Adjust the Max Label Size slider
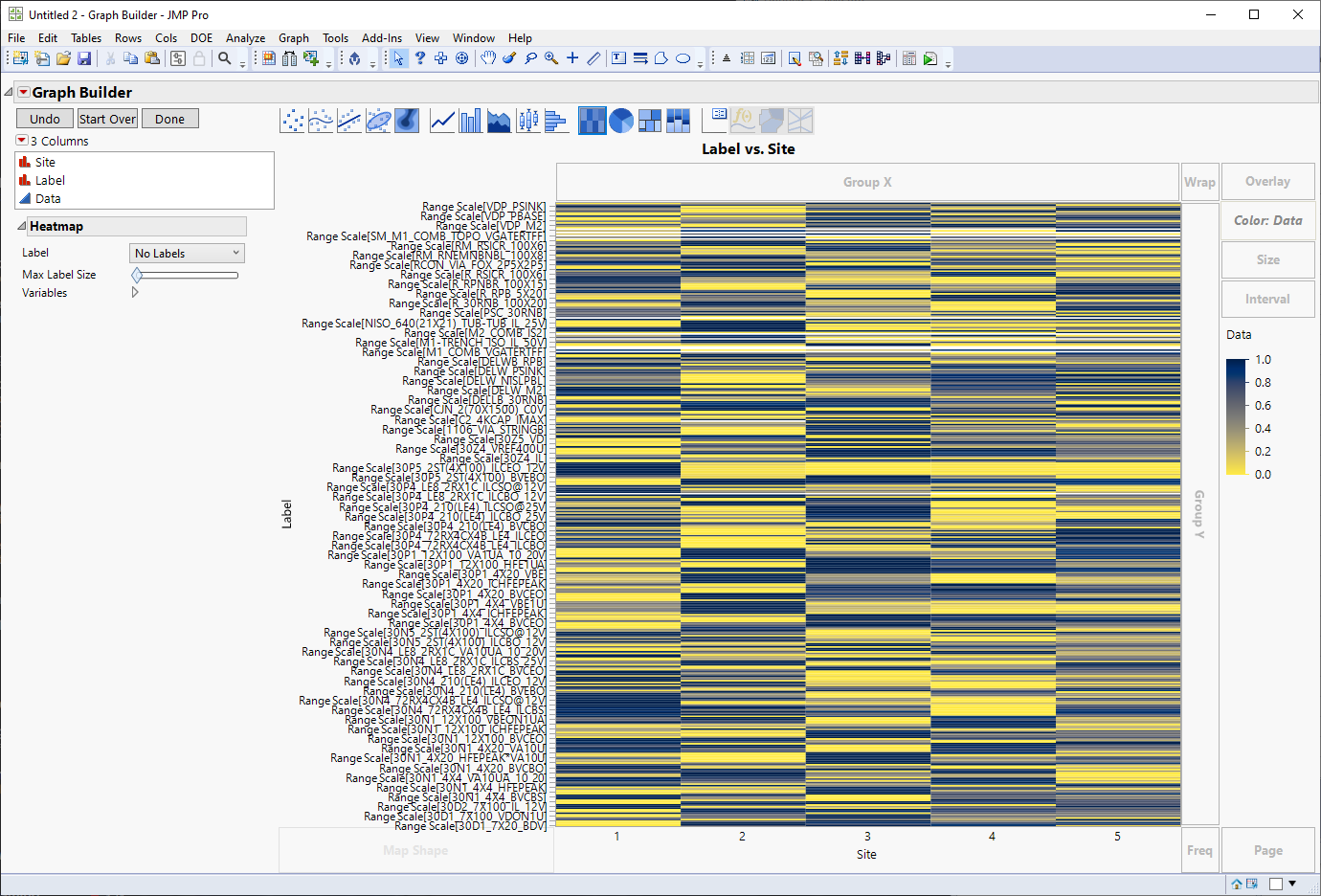Viewport: 1321px width, 896px height. pos(137,274)
